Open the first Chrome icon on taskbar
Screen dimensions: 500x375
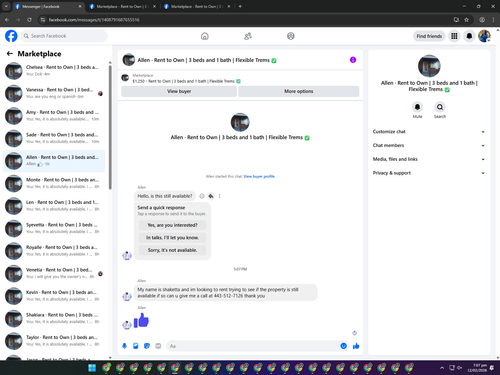click(x=106, y=368)
